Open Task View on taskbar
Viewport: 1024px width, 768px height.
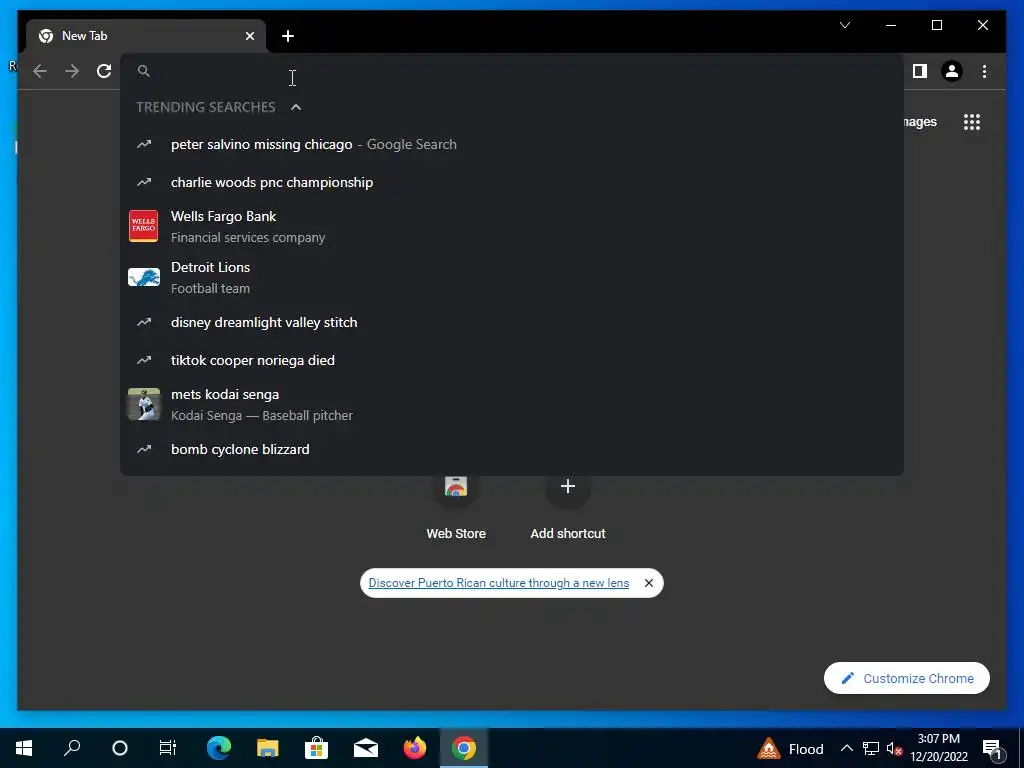tap(168, 748)
